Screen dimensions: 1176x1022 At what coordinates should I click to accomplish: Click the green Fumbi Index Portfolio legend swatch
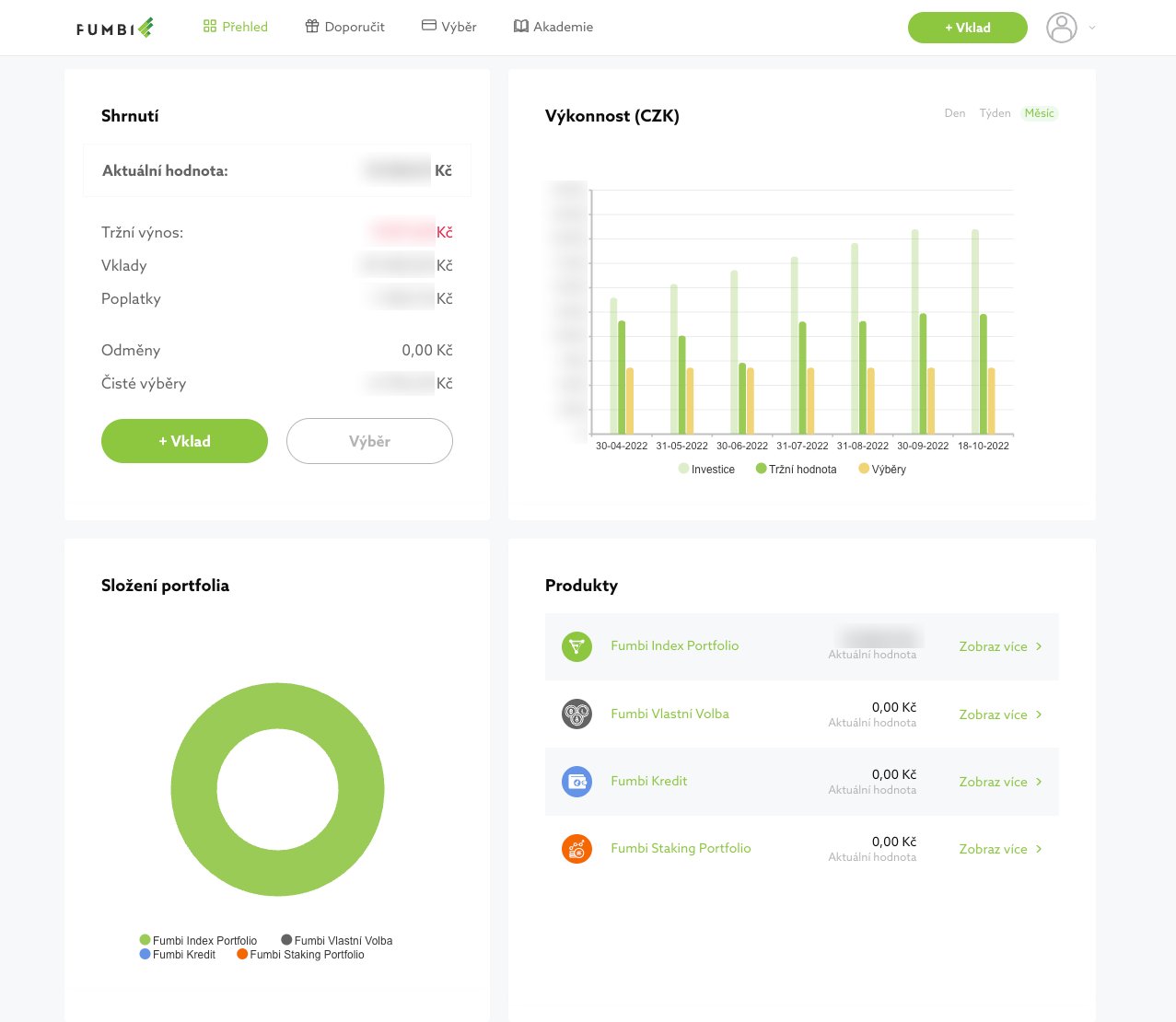(145, 940)
